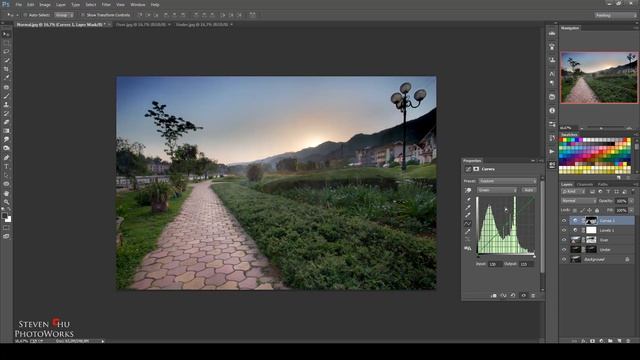
Task: Hide the Curves 1 layer
Action: [564, 220]
